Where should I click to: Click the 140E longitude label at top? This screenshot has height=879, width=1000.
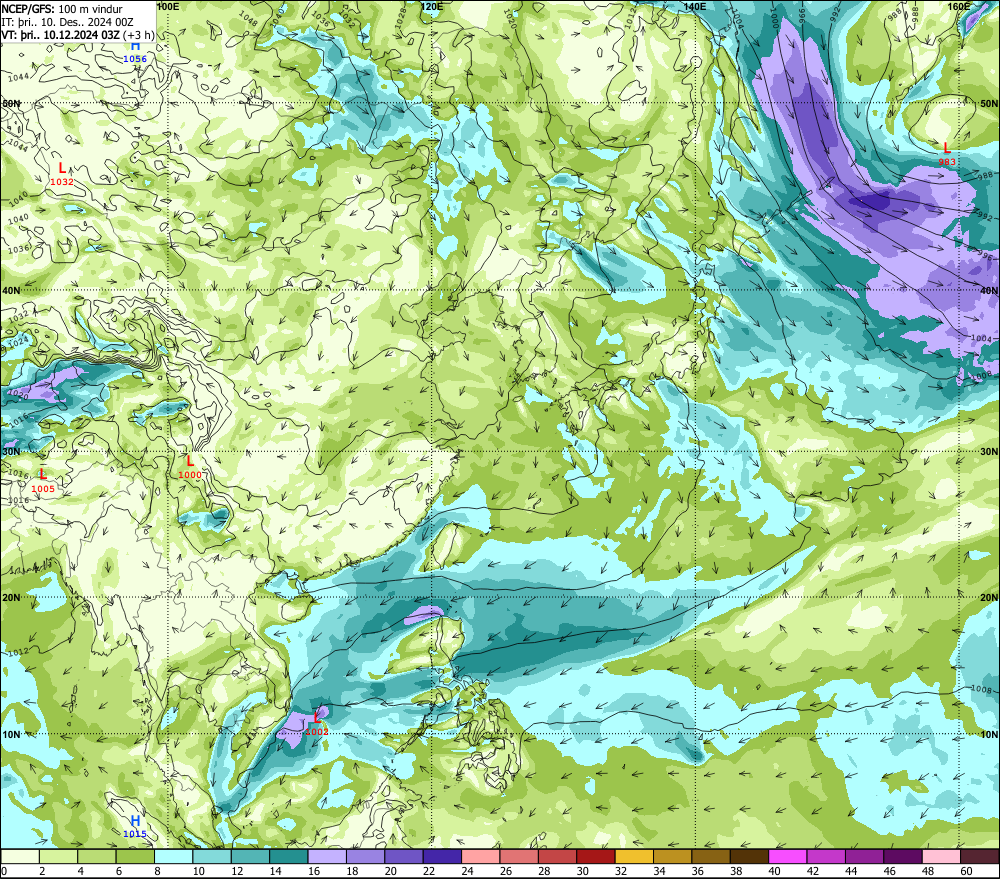(x=695, y=6)
